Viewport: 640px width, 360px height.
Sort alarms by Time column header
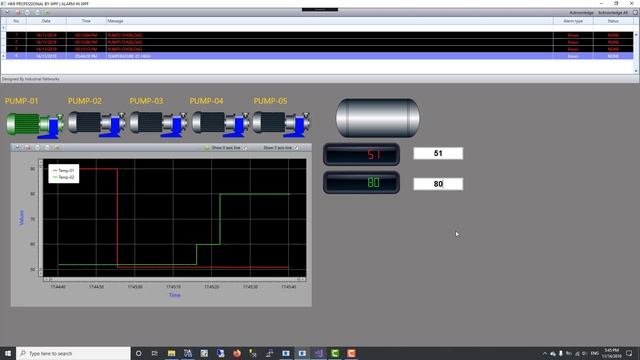coord(86,21)
